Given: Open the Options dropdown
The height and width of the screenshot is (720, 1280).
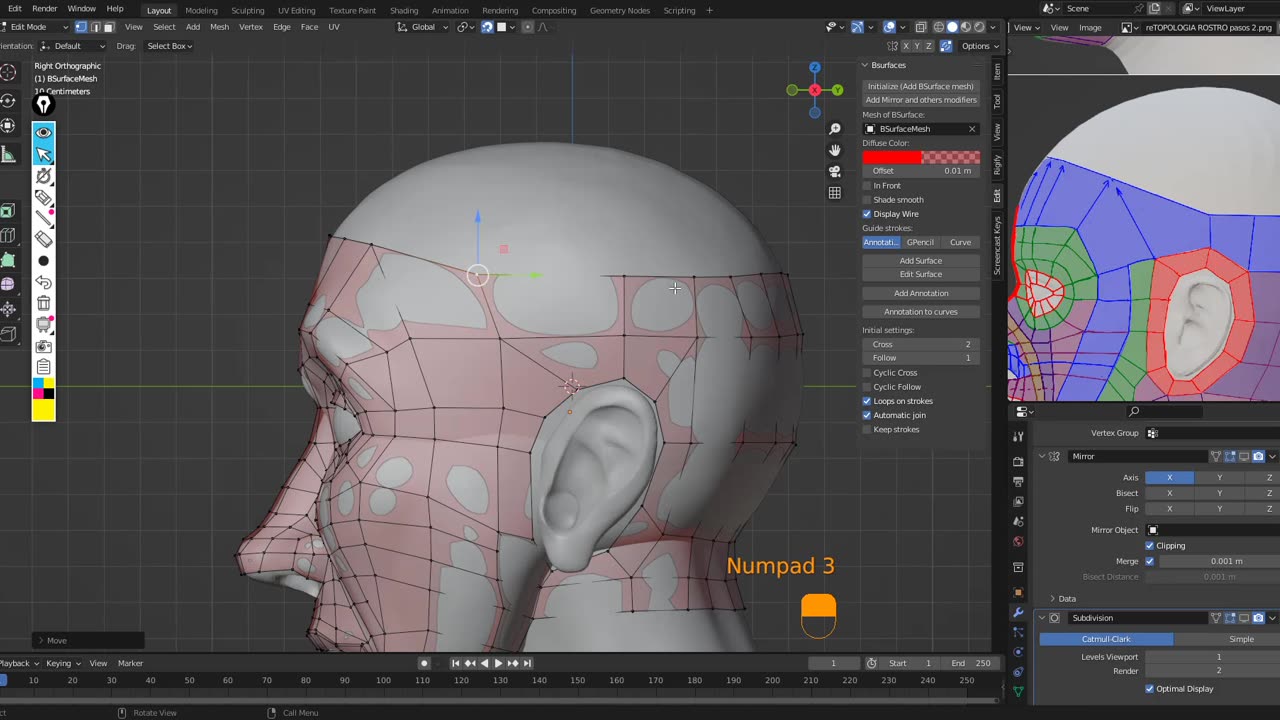Looking at the screenshot, I should tap(980, 46).
